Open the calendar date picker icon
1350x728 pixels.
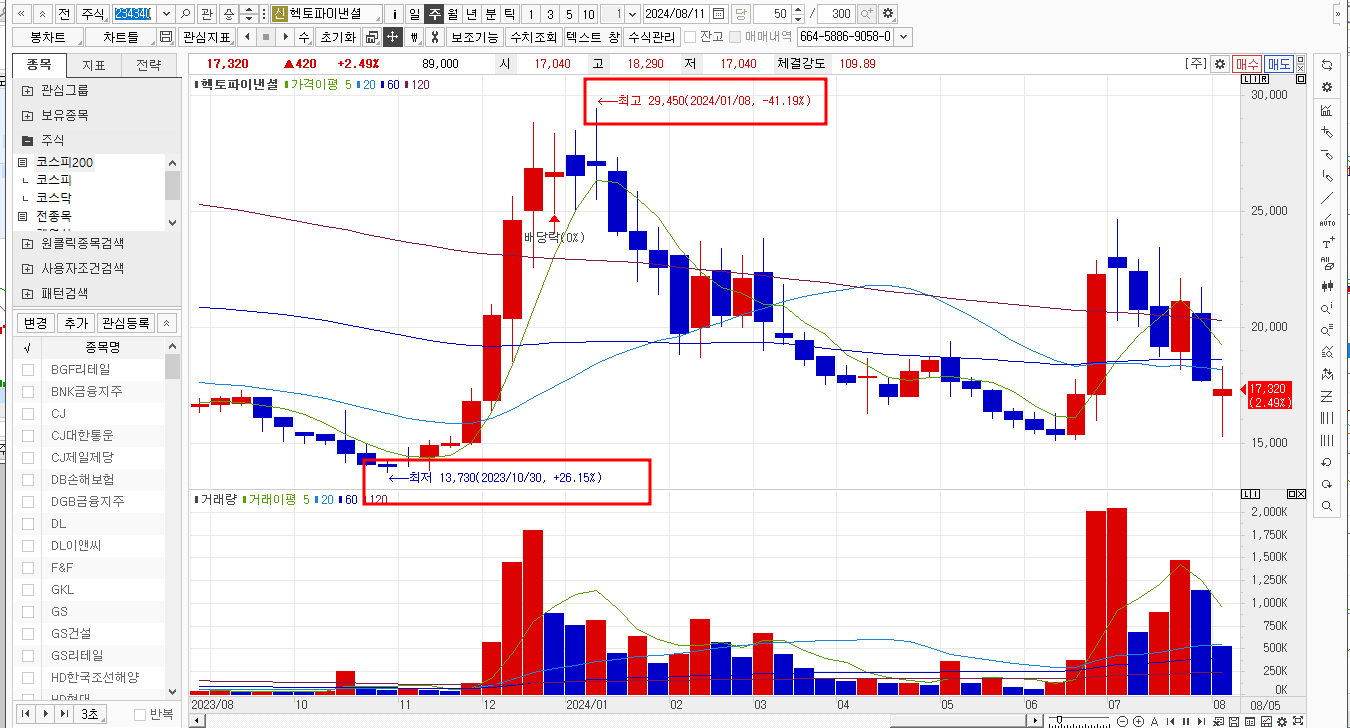pos(718,14)
